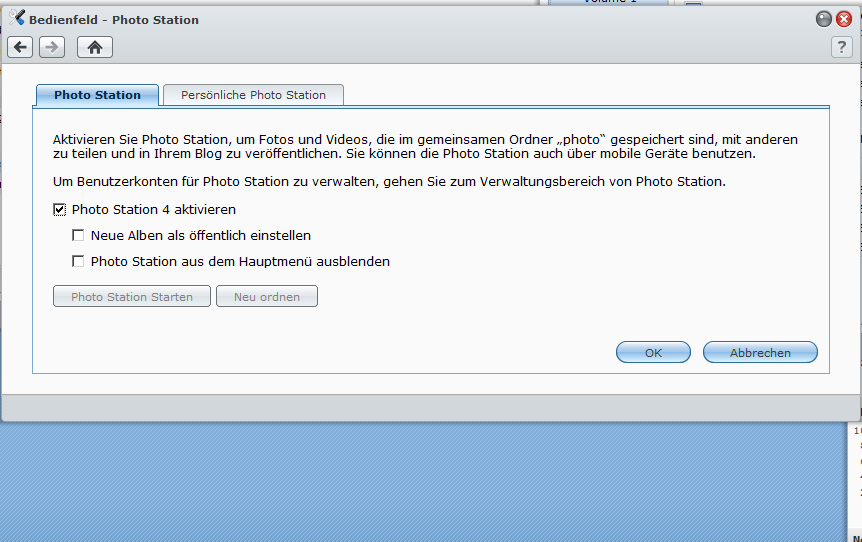Tick Photo Station aus dem Hauptmenü ausblenden

78,261
